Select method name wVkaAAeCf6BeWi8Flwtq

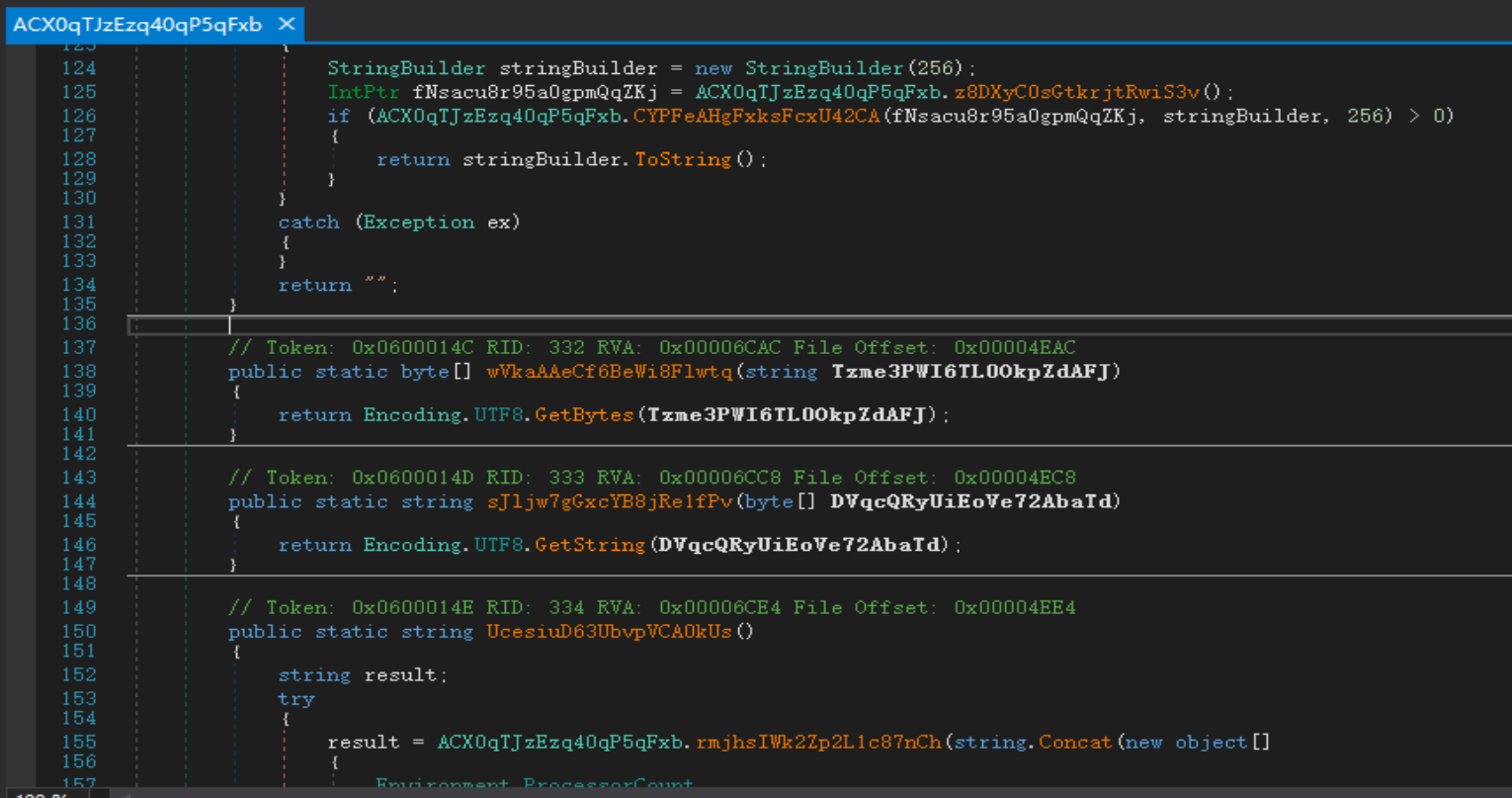pyautogui.click(x=610, y=372)
